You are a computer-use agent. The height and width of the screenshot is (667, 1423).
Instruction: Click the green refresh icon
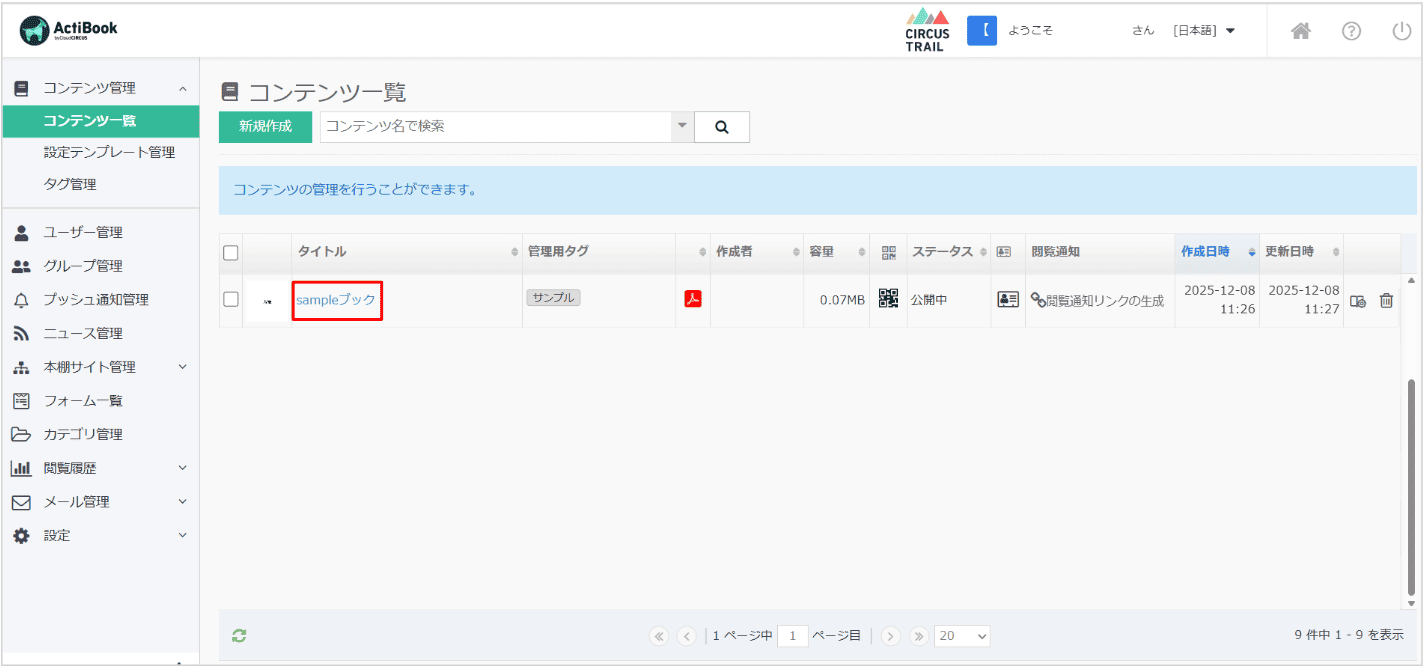pyautogui.click(x=239, y=635)
